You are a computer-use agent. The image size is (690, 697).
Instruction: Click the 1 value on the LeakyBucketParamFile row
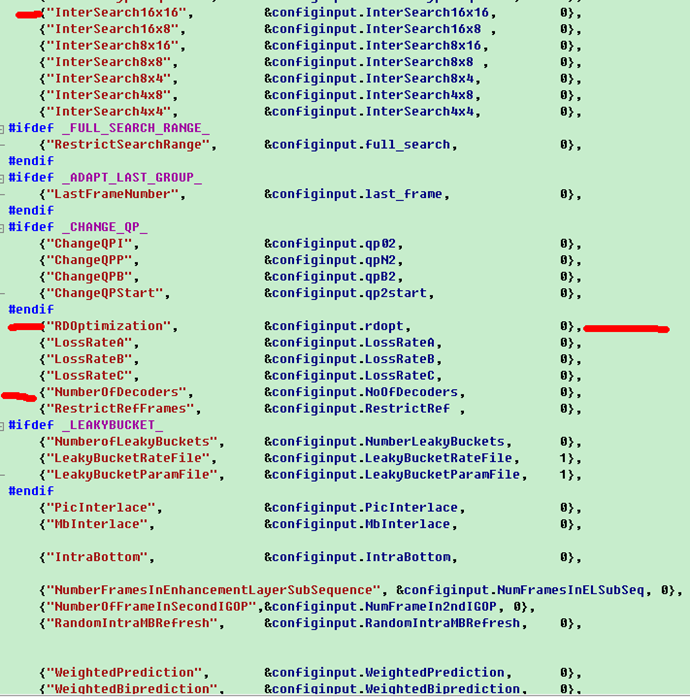(563, 475)
